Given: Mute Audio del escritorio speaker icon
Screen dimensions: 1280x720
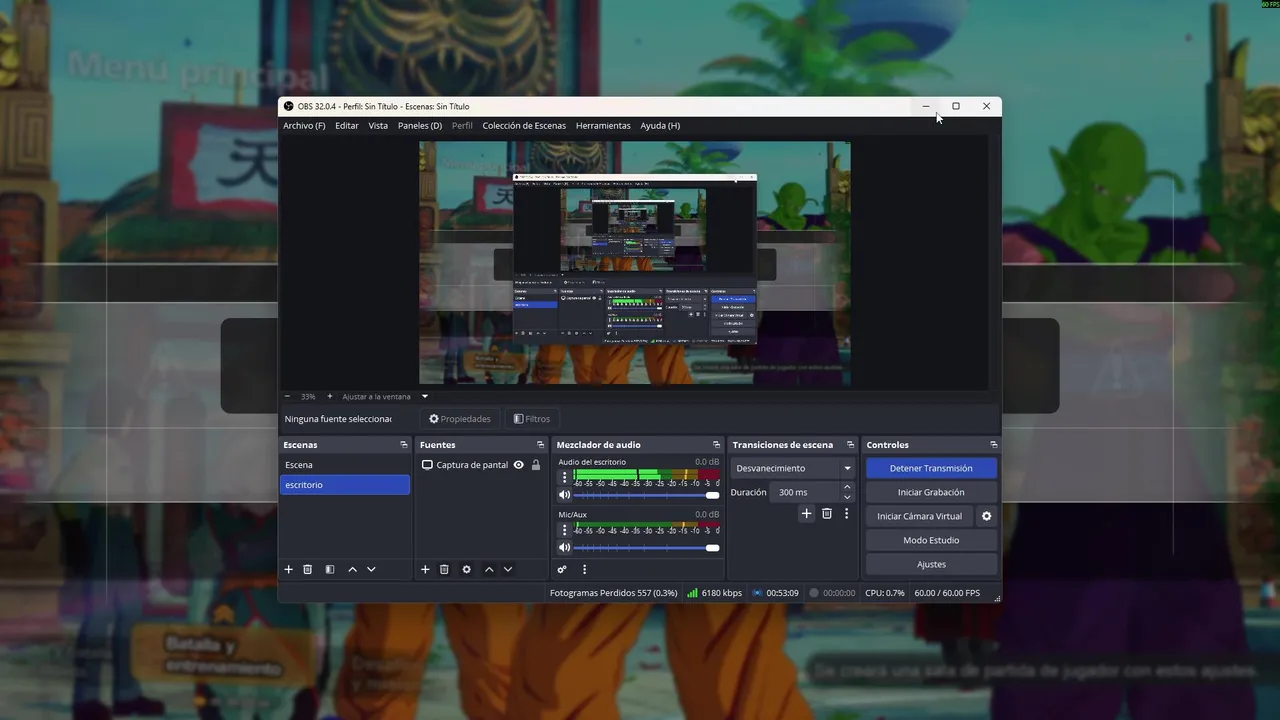Looking at the screenshot, I should tap(564, 495).
